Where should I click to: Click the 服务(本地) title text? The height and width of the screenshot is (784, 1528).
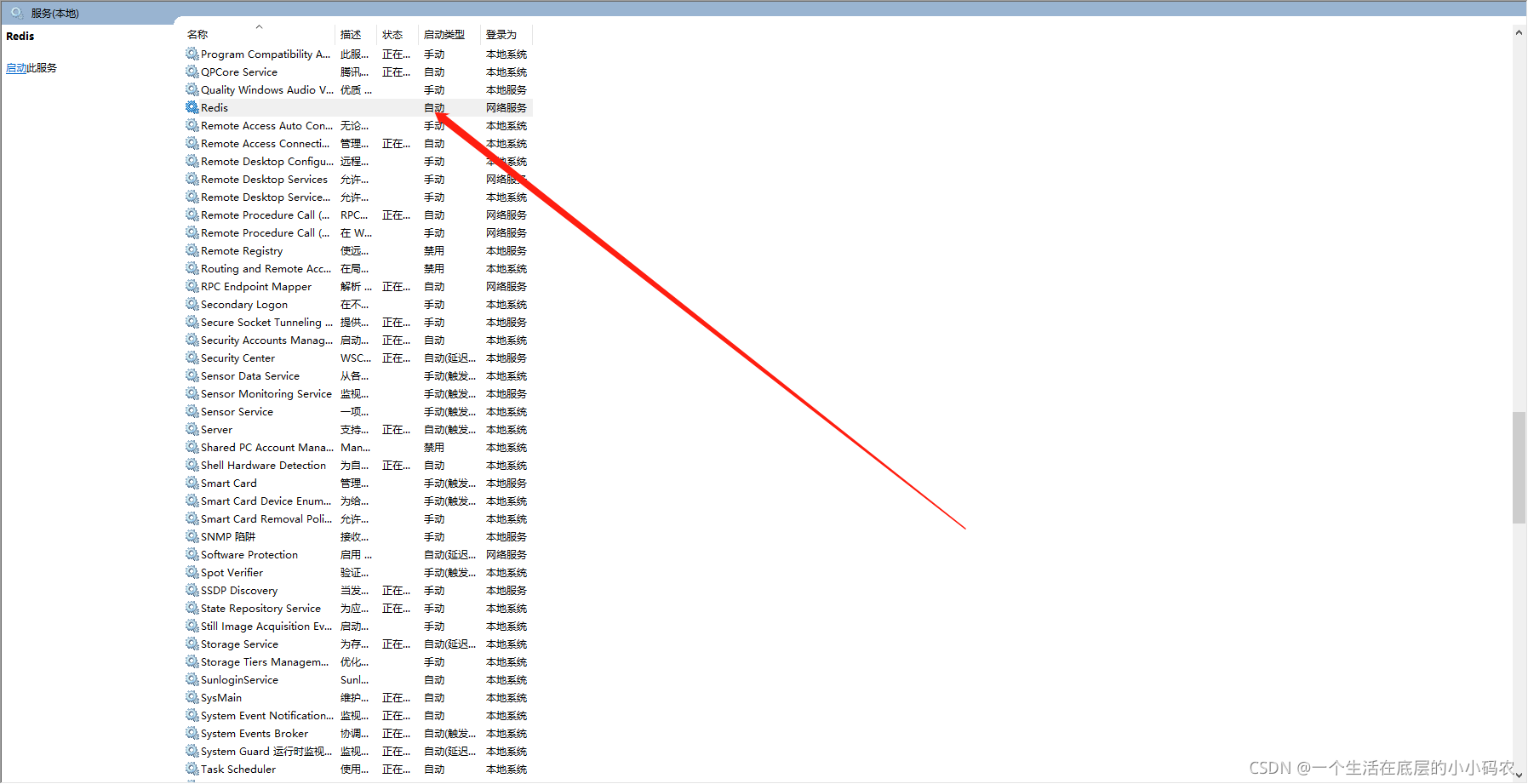[x=55, y=13]
